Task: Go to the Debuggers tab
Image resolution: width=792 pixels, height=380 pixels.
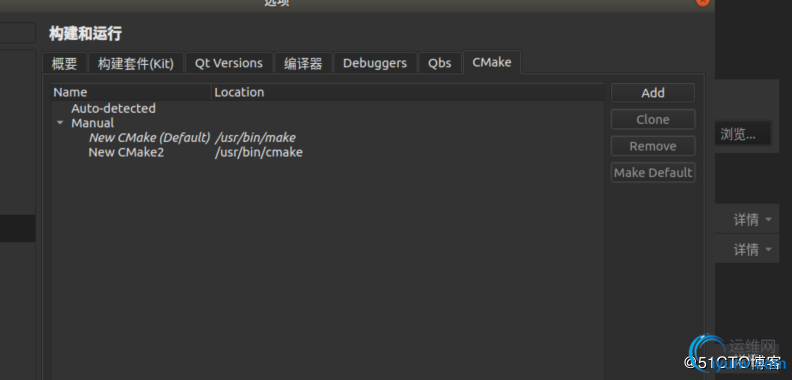Action: coord(375,63)
